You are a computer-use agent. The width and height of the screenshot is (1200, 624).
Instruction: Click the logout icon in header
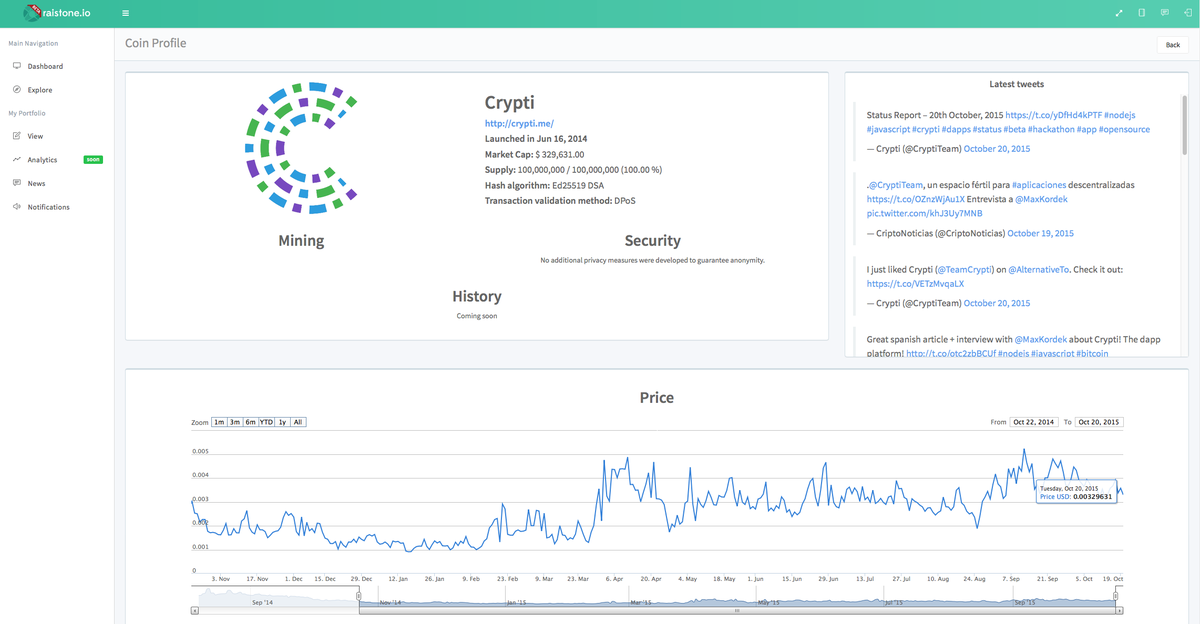(x=1186, y=13)
